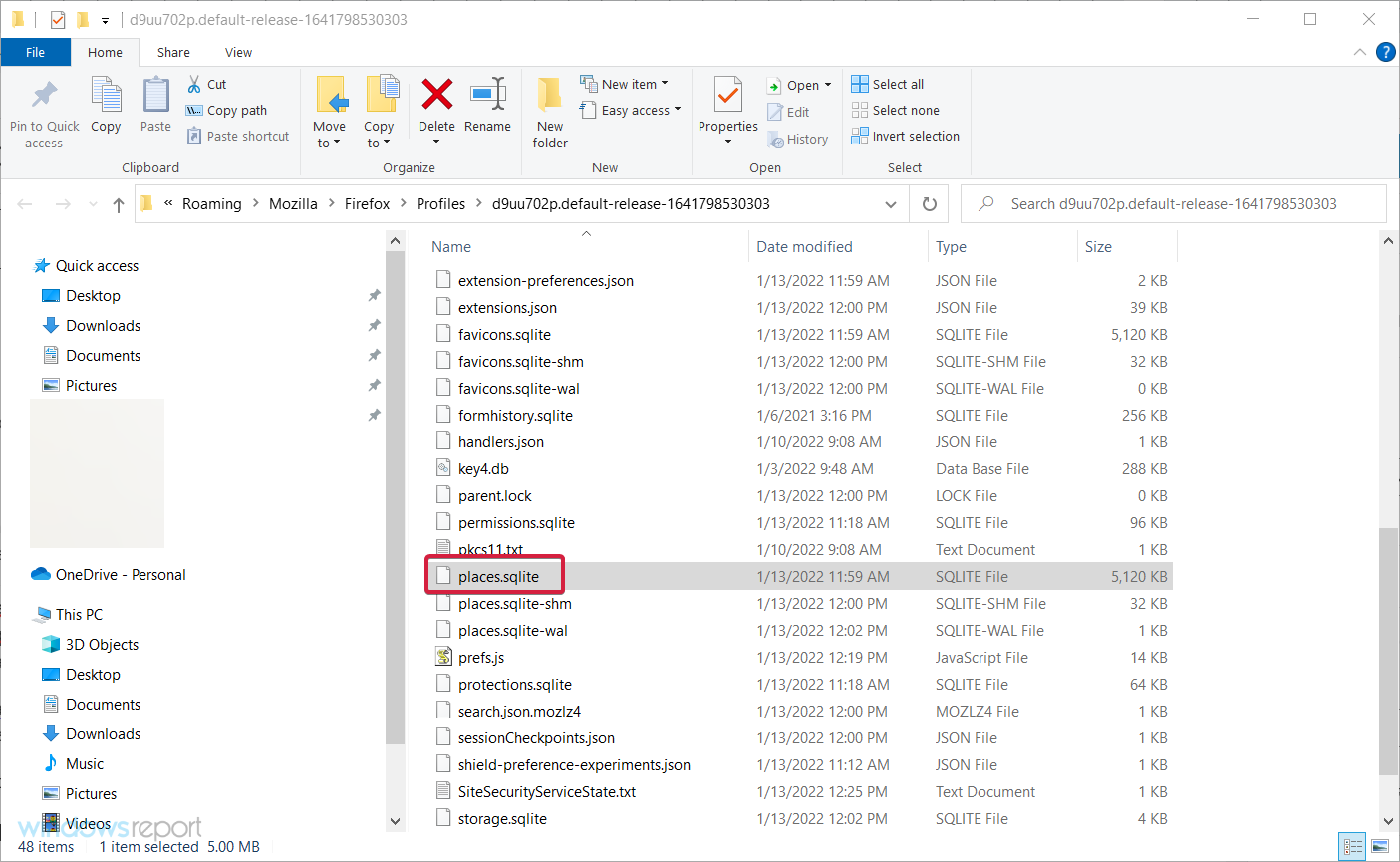Viewport: 1400px width, 862px height.
Task: Create a New folder
Action: [x=550, y=113]
